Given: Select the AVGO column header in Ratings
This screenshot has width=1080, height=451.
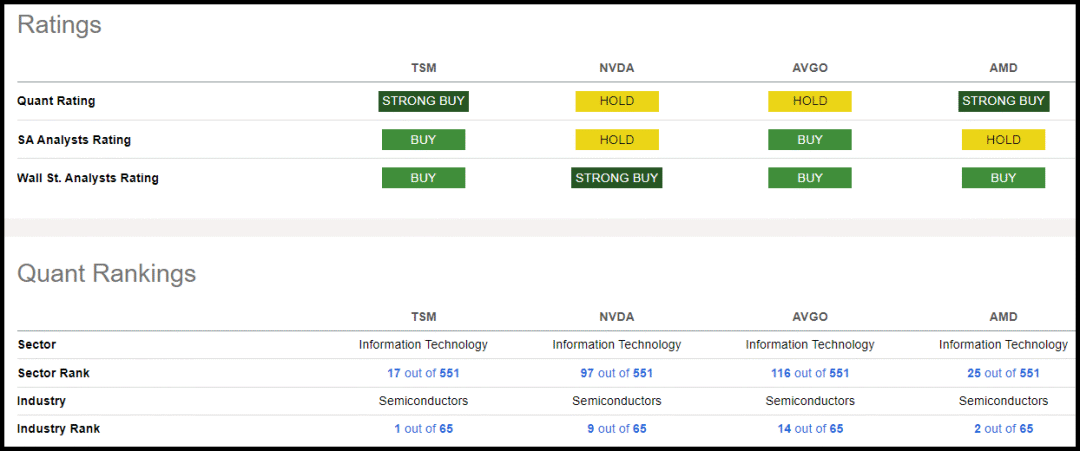Looking at the screenshot, I should point(810,68).
